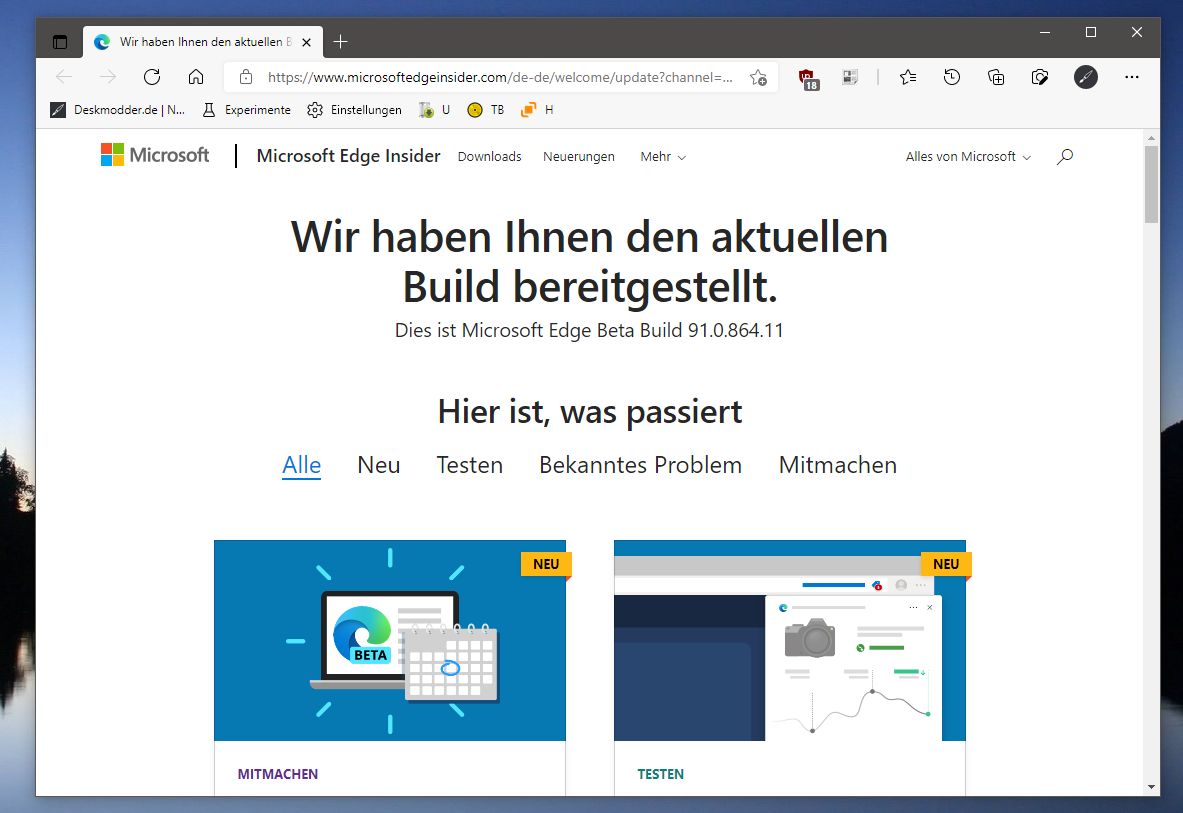Click the MITMACHEN card label
The height and width of the screenshot is (813, 1183).
pyautogui.click(x=278, y=774)
